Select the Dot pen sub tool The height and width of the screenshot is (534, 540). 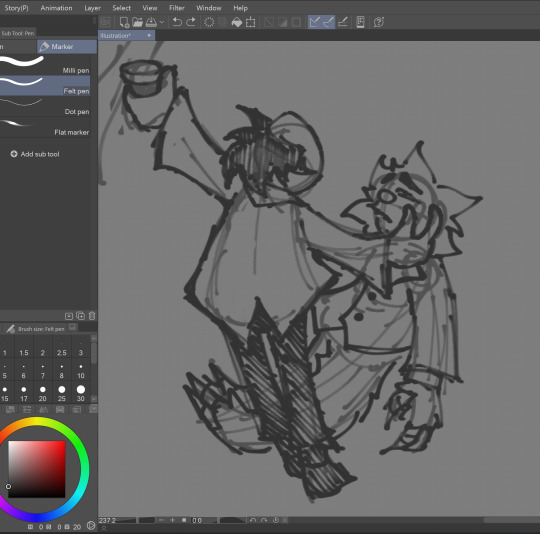(45, 106)
